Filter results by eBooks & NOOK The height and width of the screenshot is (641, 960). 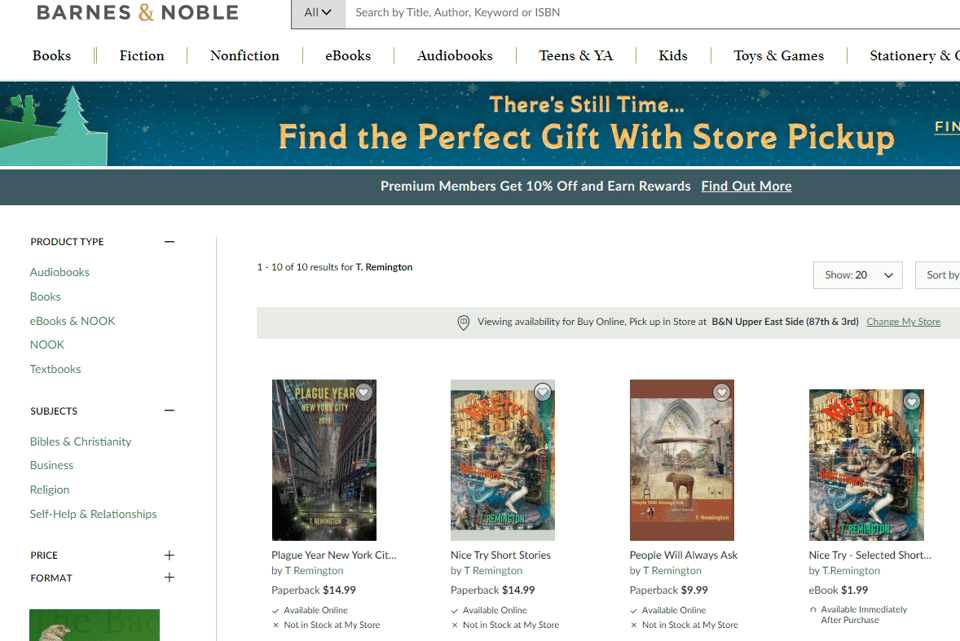click(72, 321)
